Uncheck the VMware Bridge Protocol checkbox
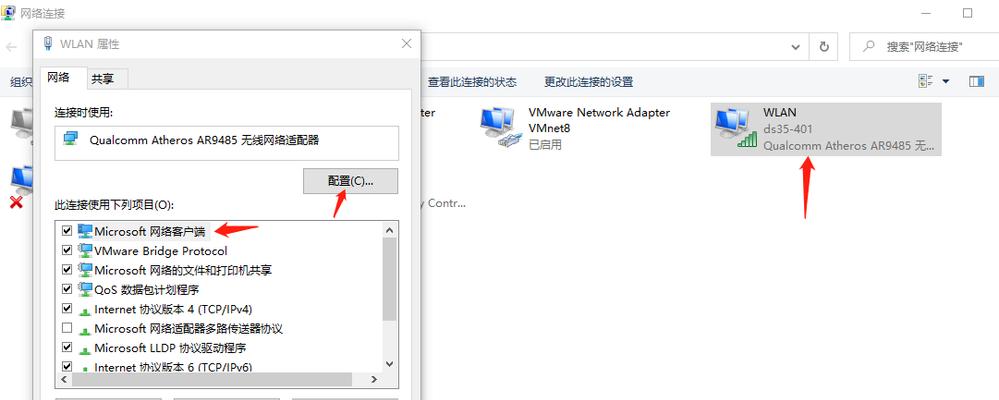The height and width of the screenshot is (400, 999). pos(66,250)
